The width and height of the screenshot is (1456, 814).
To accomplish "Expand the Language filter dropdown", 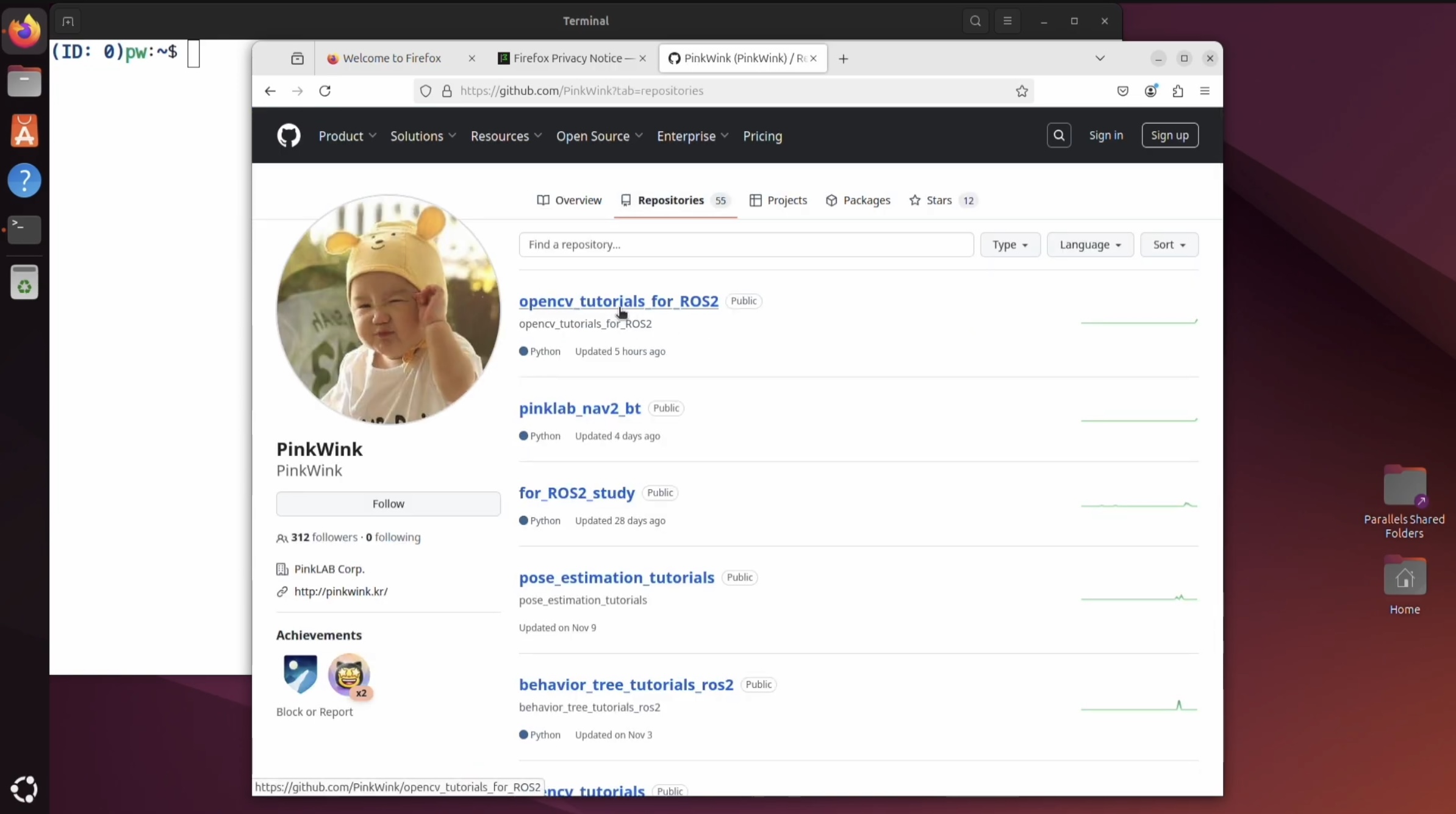I will (1089, 245).
